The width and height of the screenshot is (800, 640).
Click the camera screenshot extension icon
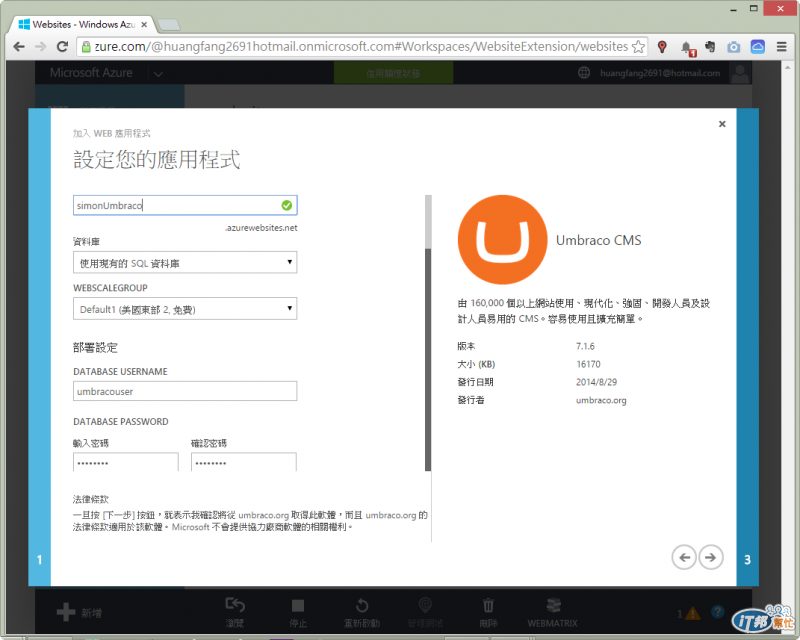tap(734, 47)
